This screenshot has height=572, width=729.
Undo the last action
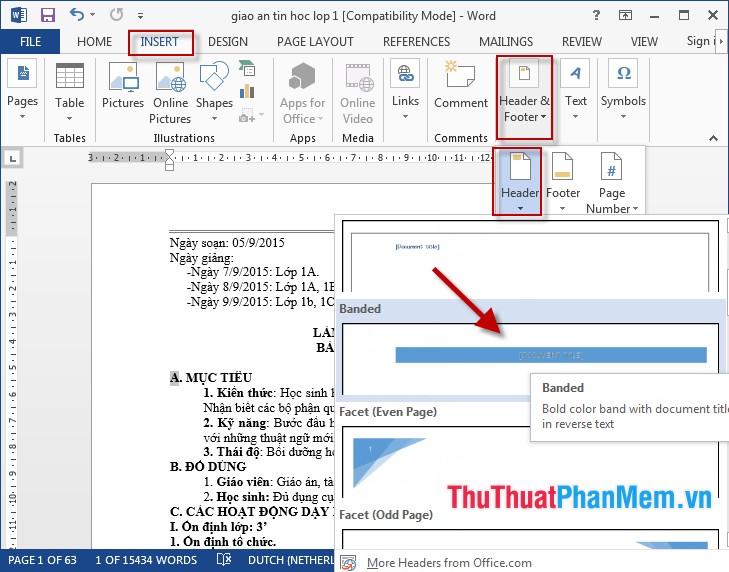pyautogui.click(x=77, y=15)
